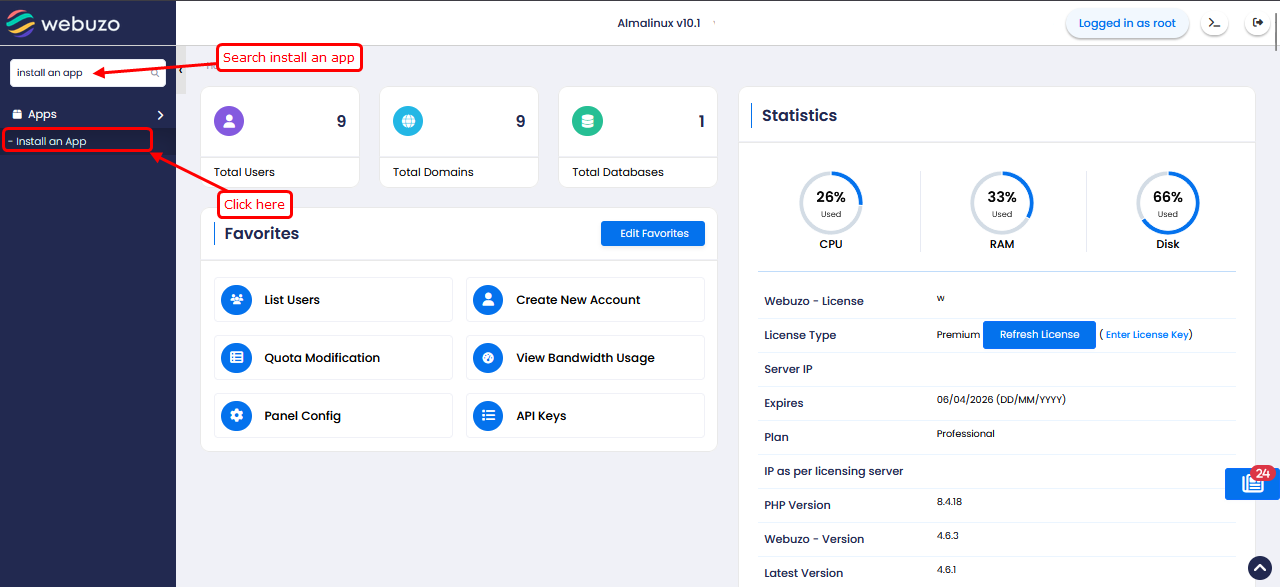
Task: Click the search magnifier icon in sidebar
Action: click(155, 73)
